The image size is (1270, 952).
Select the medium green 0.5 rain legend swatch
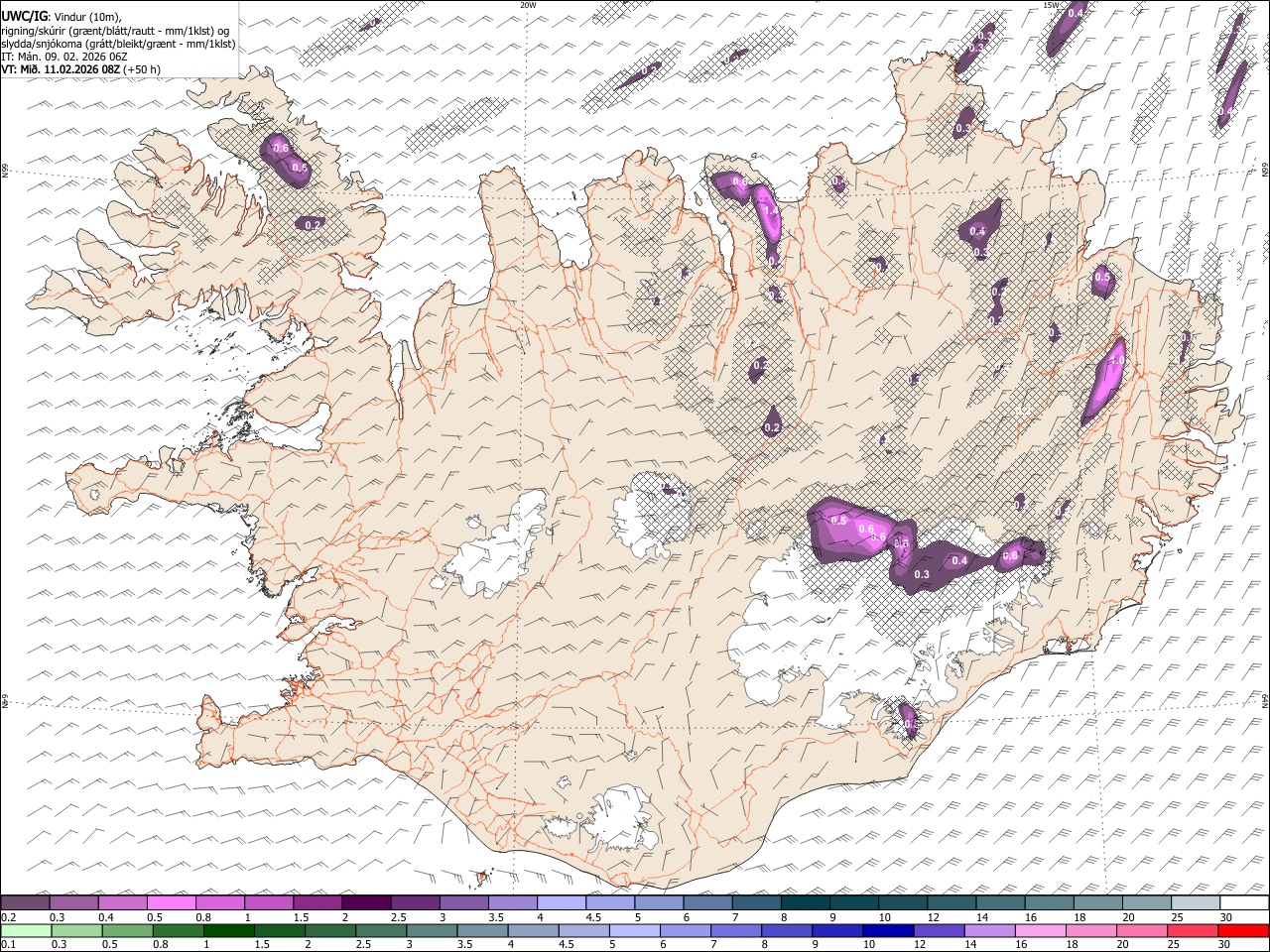pyautogui.click(x=127, y=931)
